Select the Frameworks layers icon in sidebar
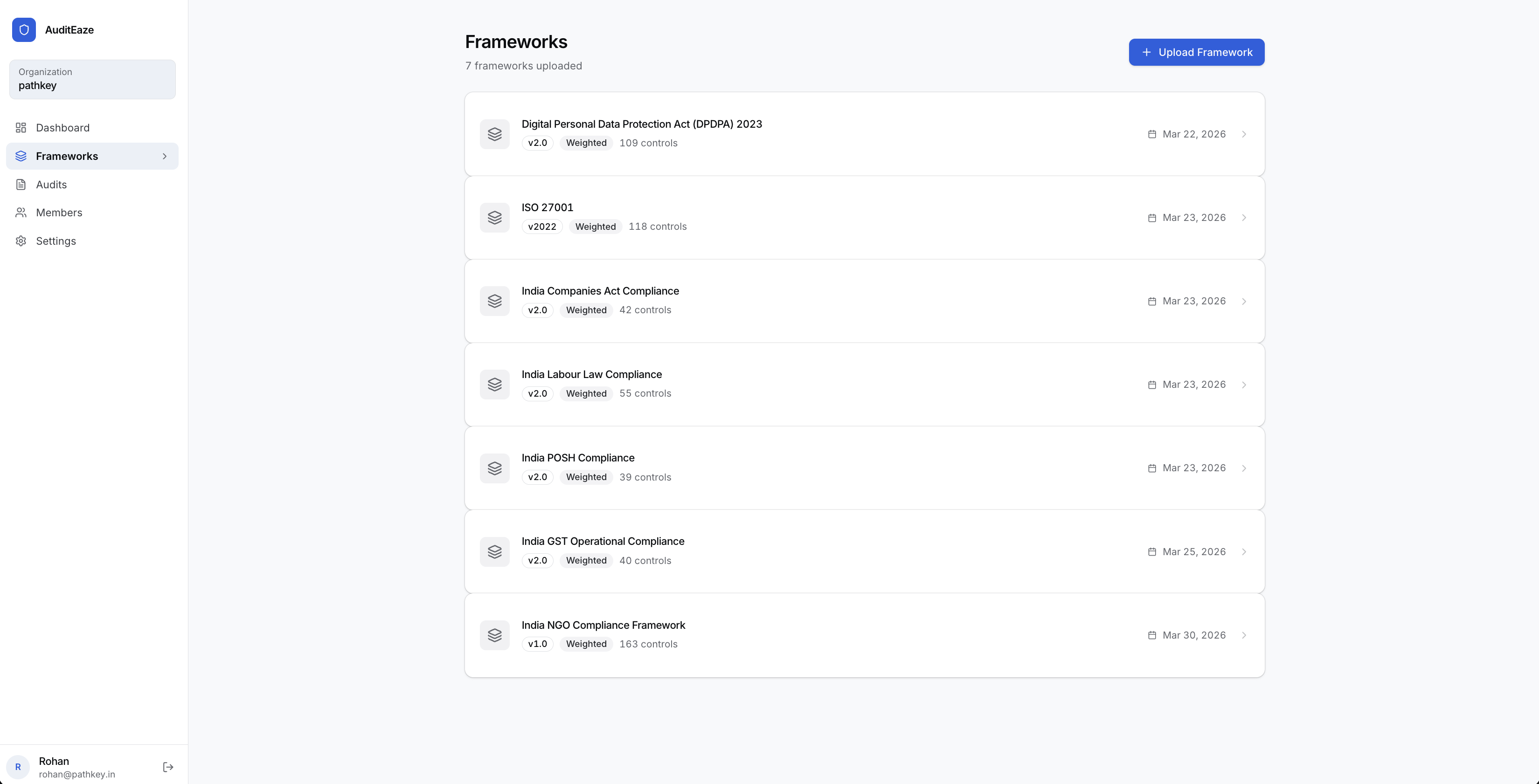Screen dimensions: 1539x784 tap(21, 156)
